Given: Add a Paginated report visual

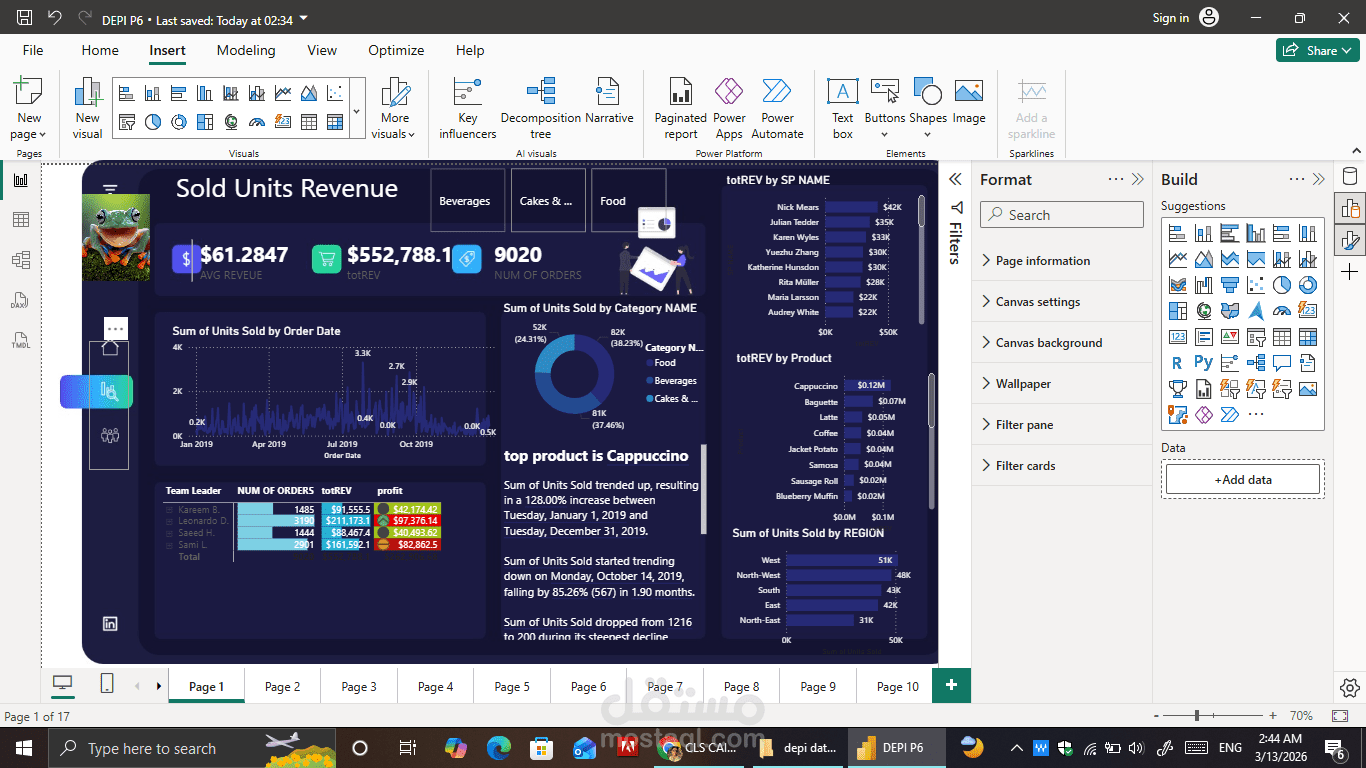Looking at the screenshot, I should tap(681, 109).
